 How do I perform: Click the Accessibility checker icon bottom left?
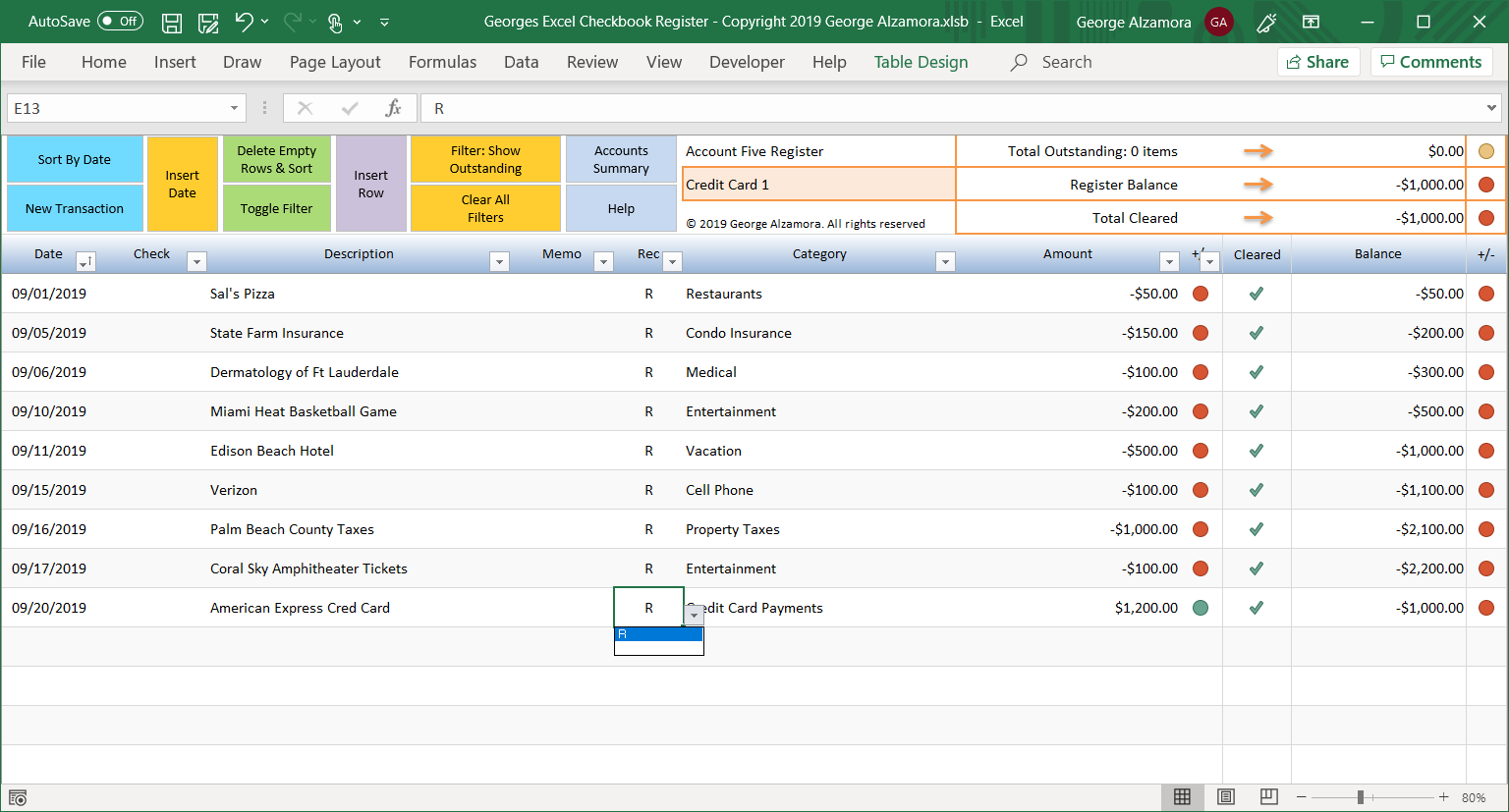point(17,797)
